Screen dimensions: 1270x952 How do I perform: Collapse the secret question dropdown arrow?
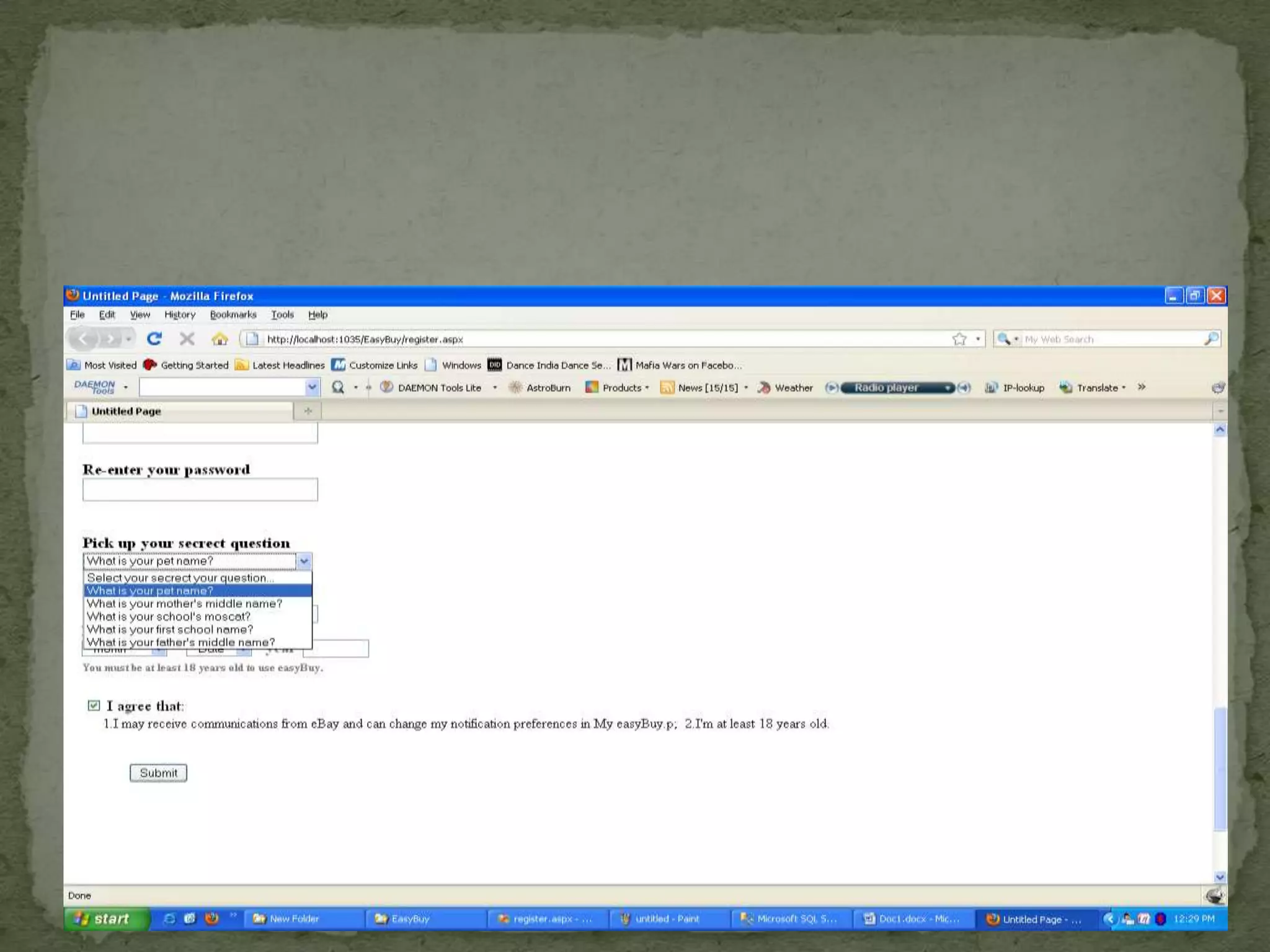coord(304,562)
